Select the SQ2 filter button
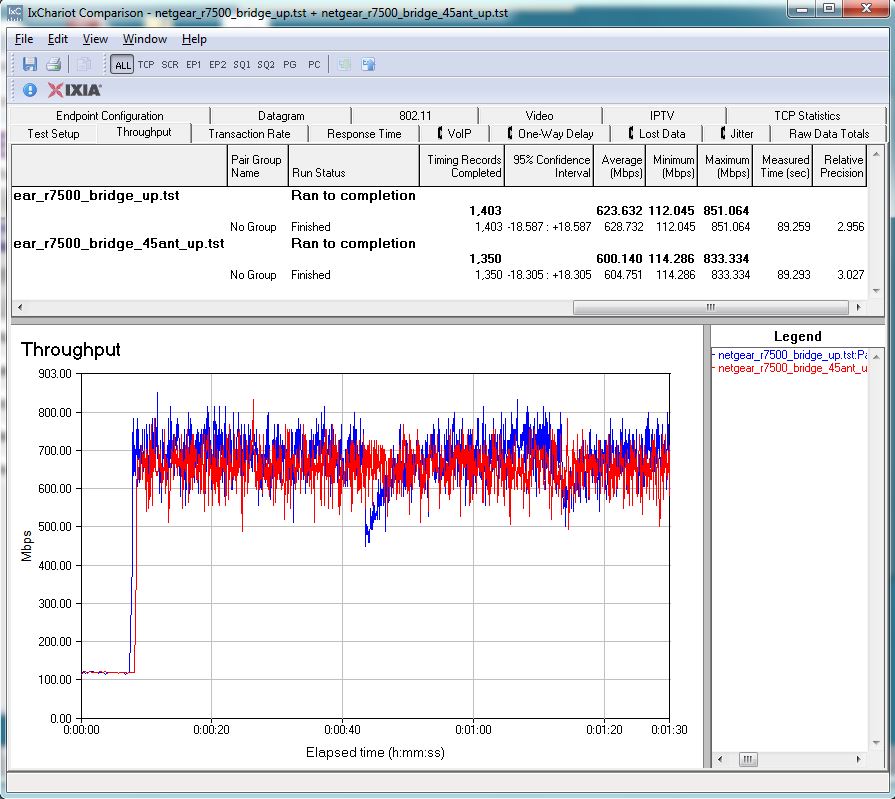The image size is (895, 799). 266,64
